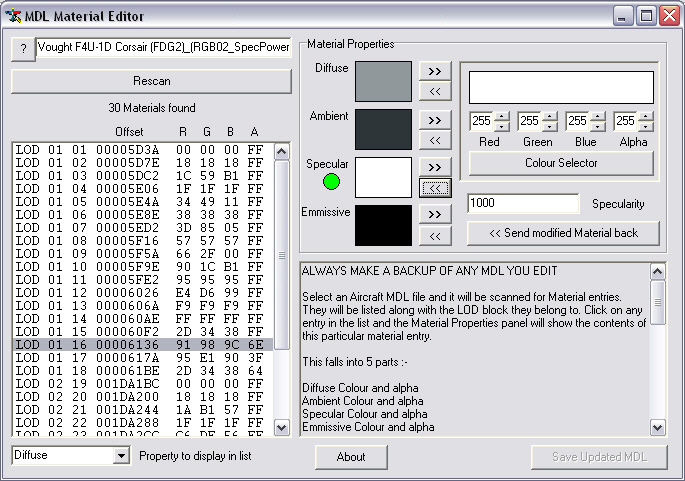Viewport: 685px width, 481px height.
Task: Click Send modified Material back button
Action: click(563, 233)
